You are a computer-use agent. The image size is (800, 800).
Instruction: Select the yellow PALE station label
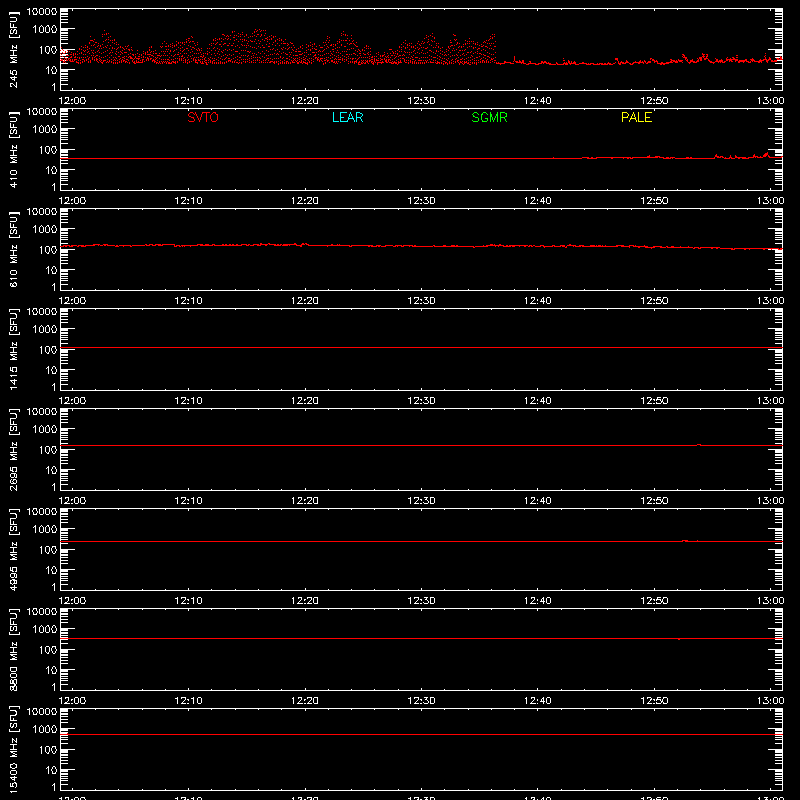pyautogui.click(x=636, y=117)
